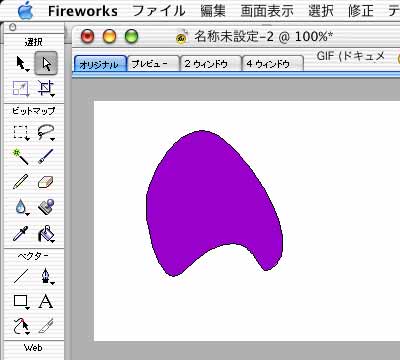400x360 pixels.
Task: Click the 選択 label in tools panel
Action: click(x=34, y=42)
